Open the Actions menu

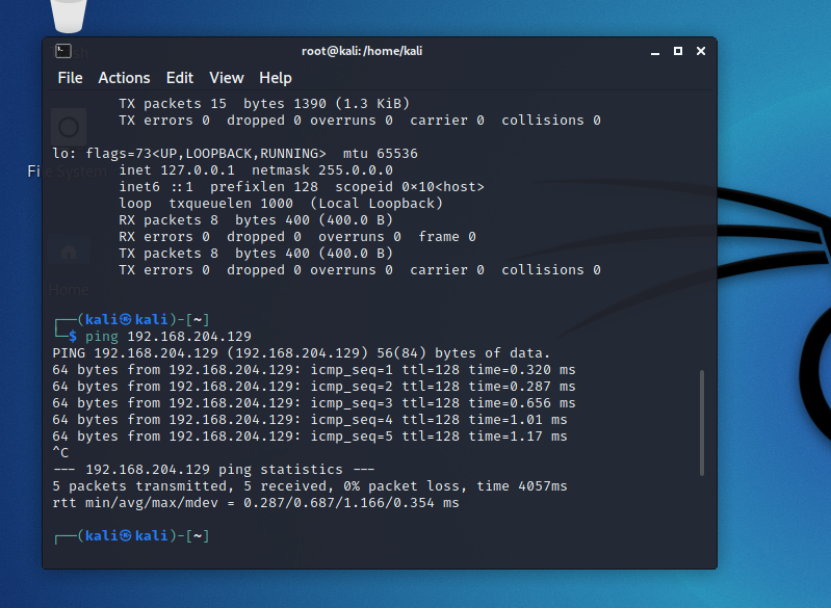(124, 78)
